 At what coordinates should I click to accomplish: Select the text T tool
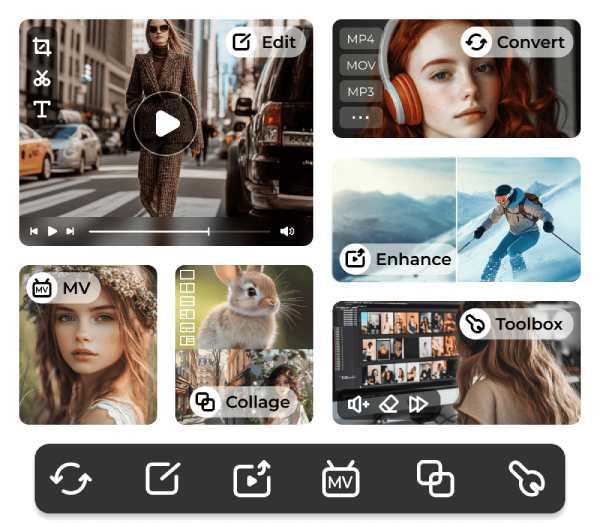point(42,109)
